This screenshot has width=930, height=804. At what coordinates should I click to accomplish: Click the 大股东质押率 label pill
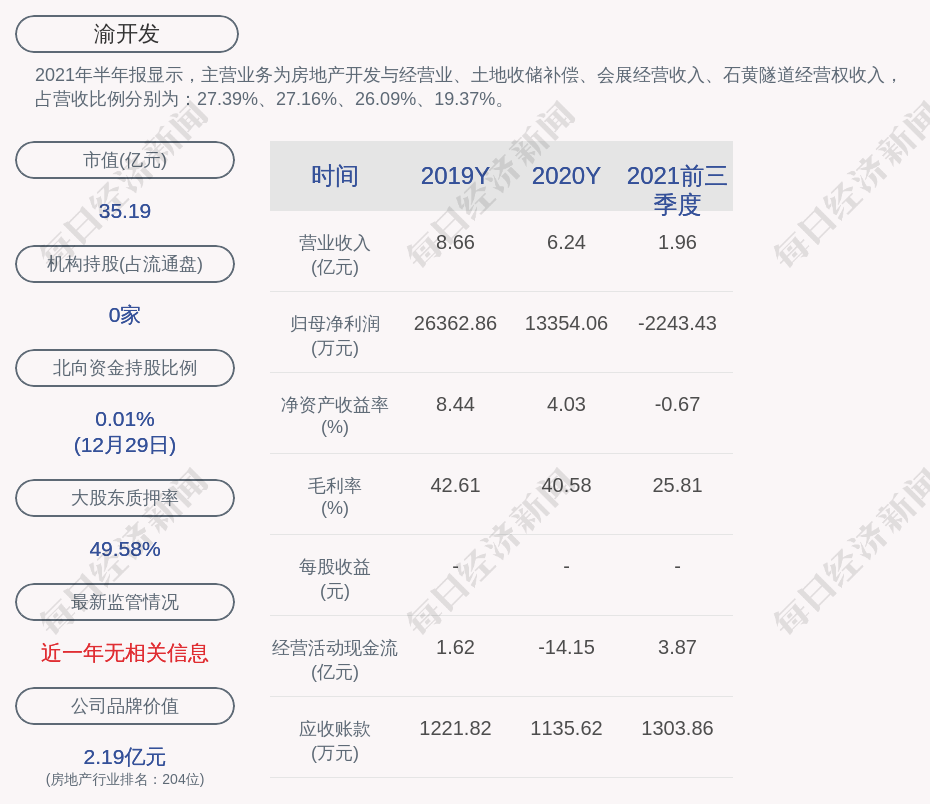pyautogui.click(x=125, y=497)
